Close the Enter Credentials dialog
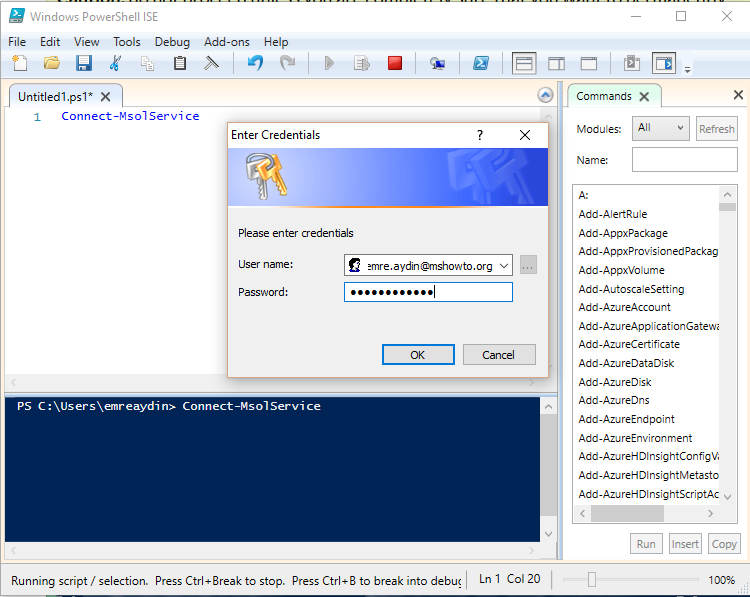750x597 pixels. [x=525, y=135]
